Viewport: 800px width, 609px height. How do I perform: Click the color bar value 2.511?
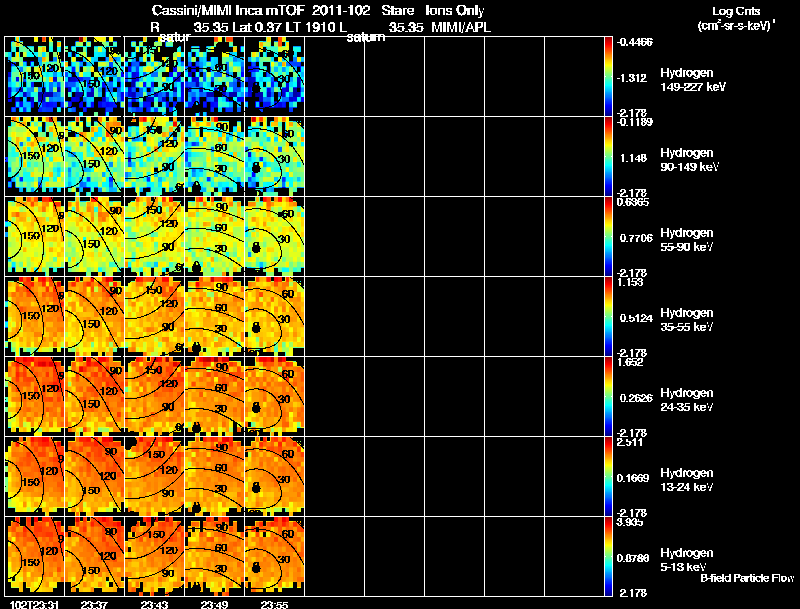click(x=630, y=443)
